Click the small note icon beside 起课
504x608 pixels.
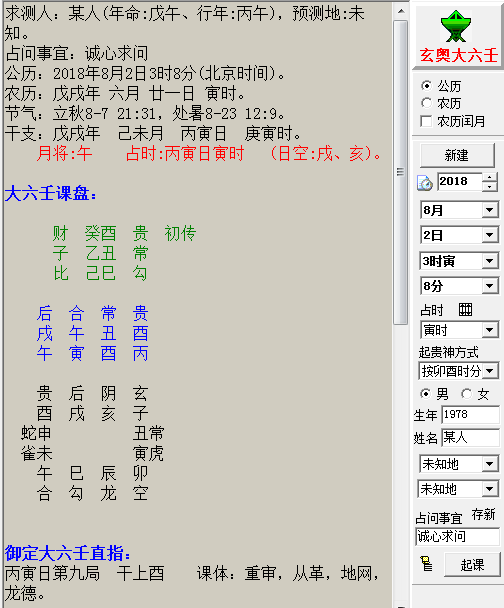pyautogui.click(x=426, y=563)
